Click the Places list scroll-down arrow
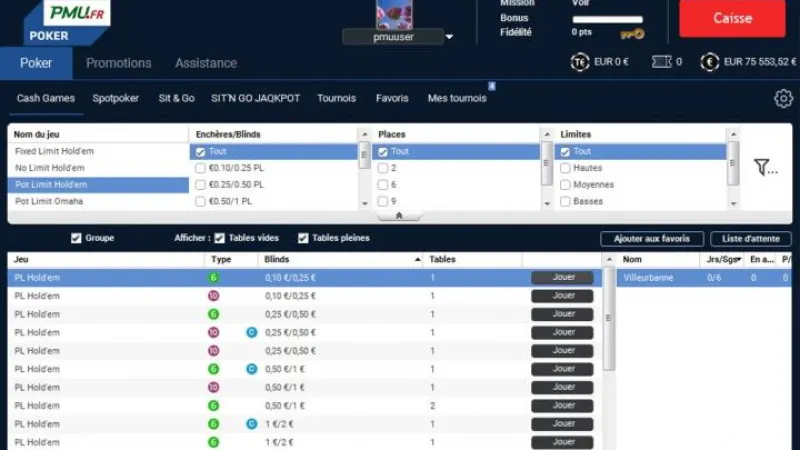The width and height of the screenshot is (800, 450). point(547,204)
